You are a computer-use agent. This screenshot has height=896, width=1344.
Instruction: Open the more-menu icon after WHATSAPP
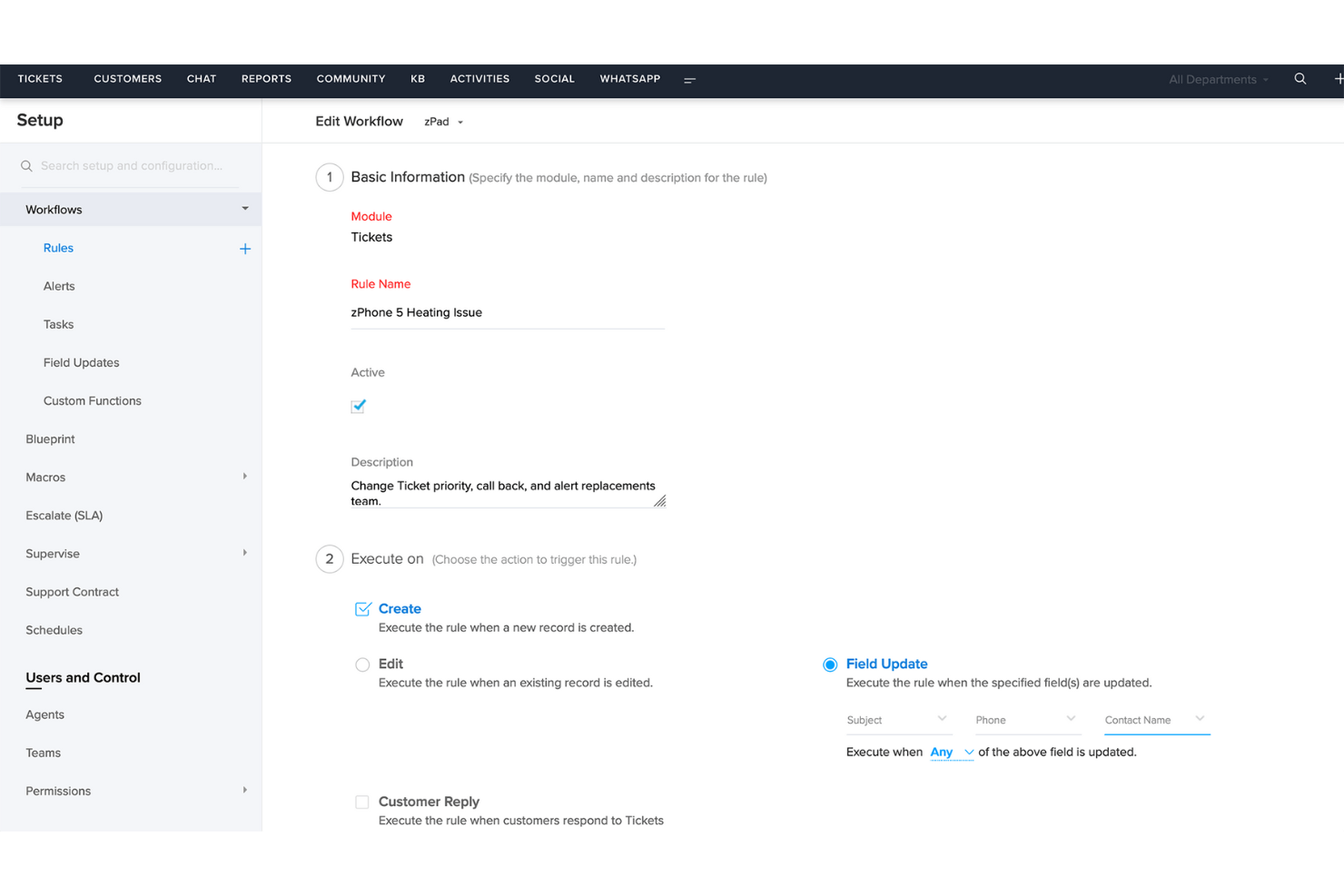tap(689, 80)
